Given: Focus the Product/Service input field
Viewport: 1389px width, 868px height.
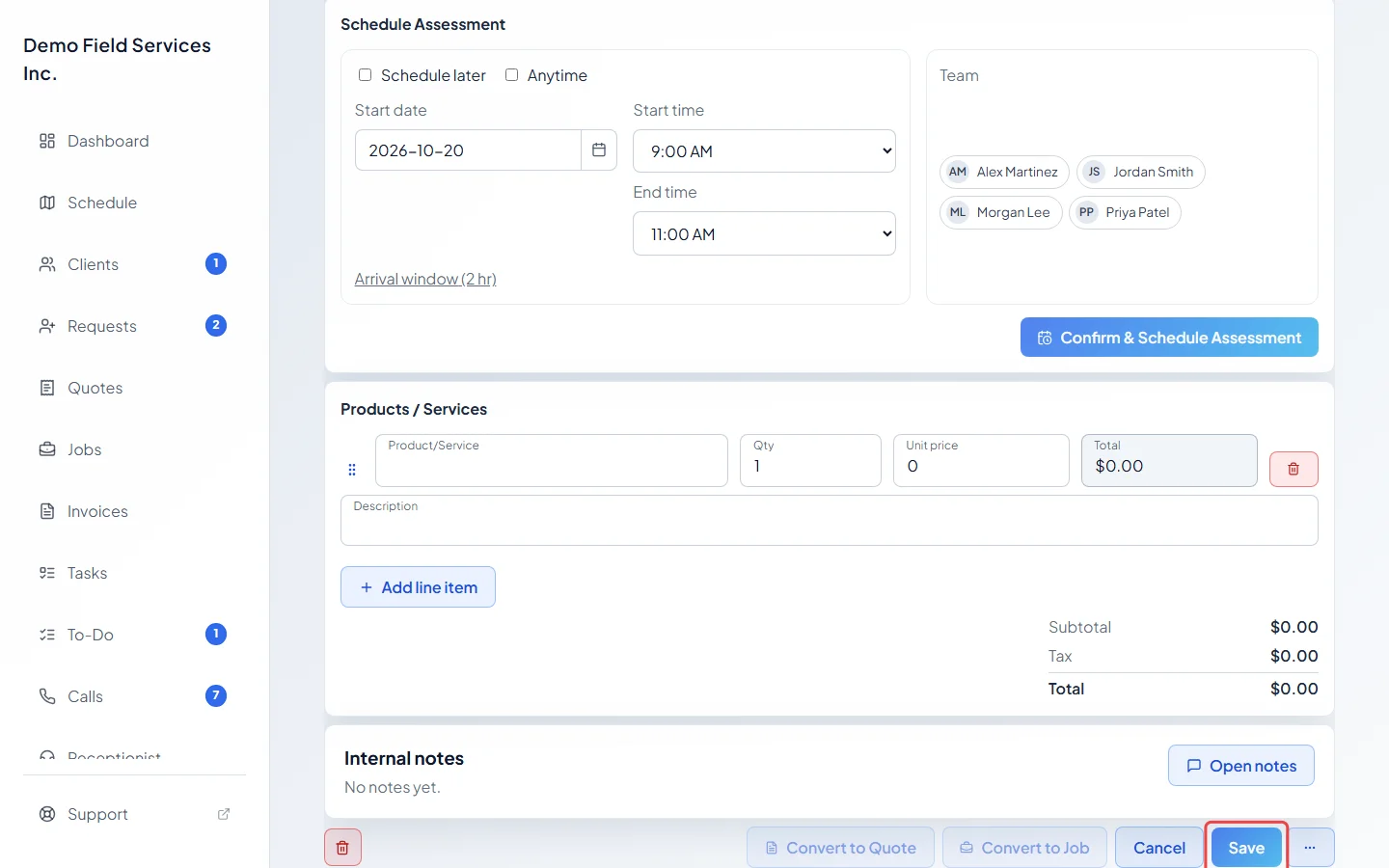Looking at the screenshot, I should click(x=551, y=460).
